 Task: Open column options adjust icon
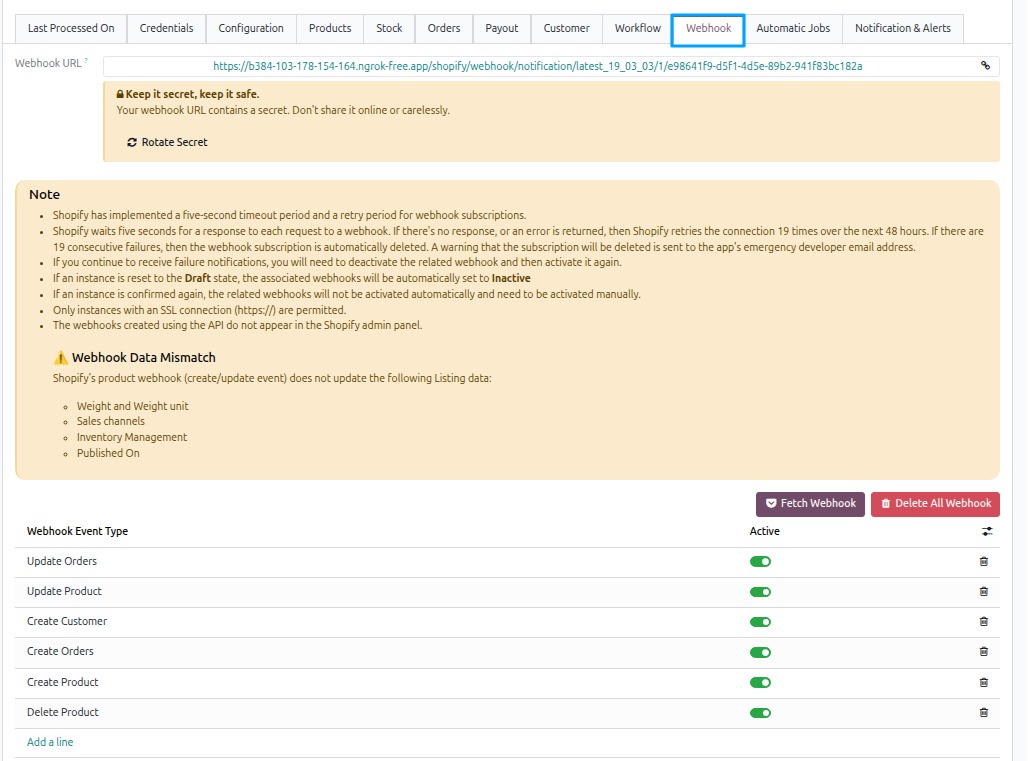(x=987, y=532)
